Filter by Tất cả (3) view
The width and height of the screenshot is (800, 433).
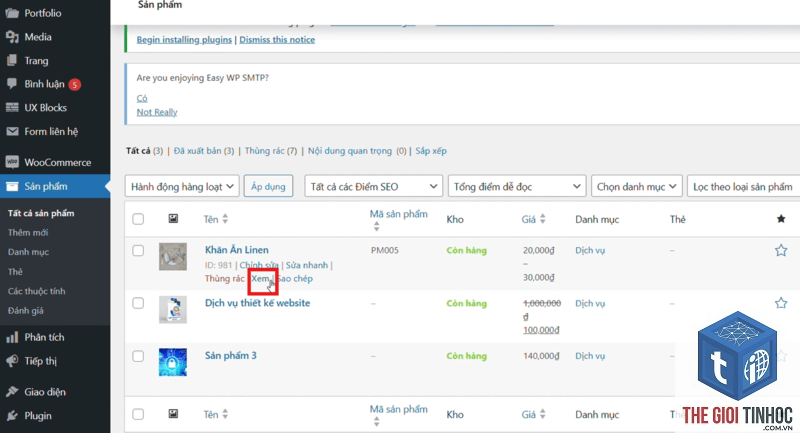point(144,151)
